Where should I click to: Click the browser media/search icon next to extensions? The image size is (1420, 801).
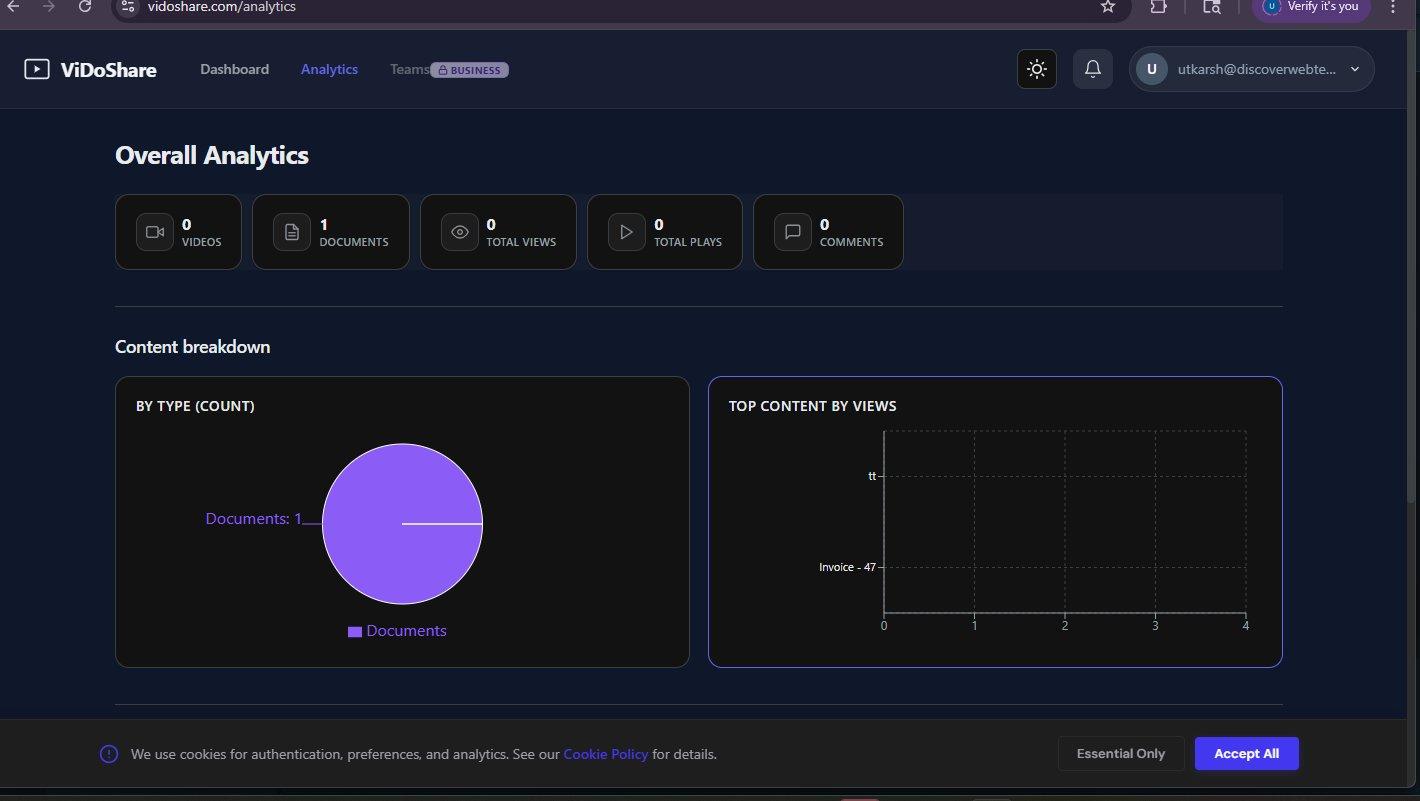pos(1211,6)
